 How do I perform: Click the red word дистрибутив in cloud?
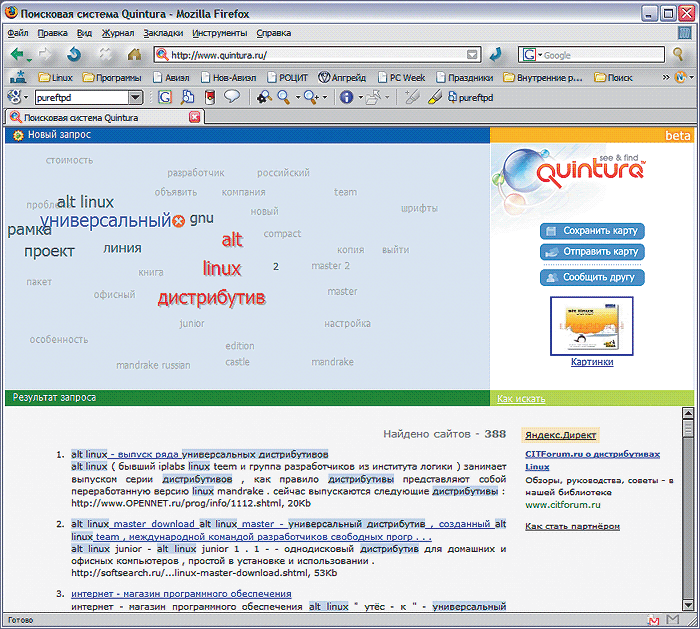[212, 298]
